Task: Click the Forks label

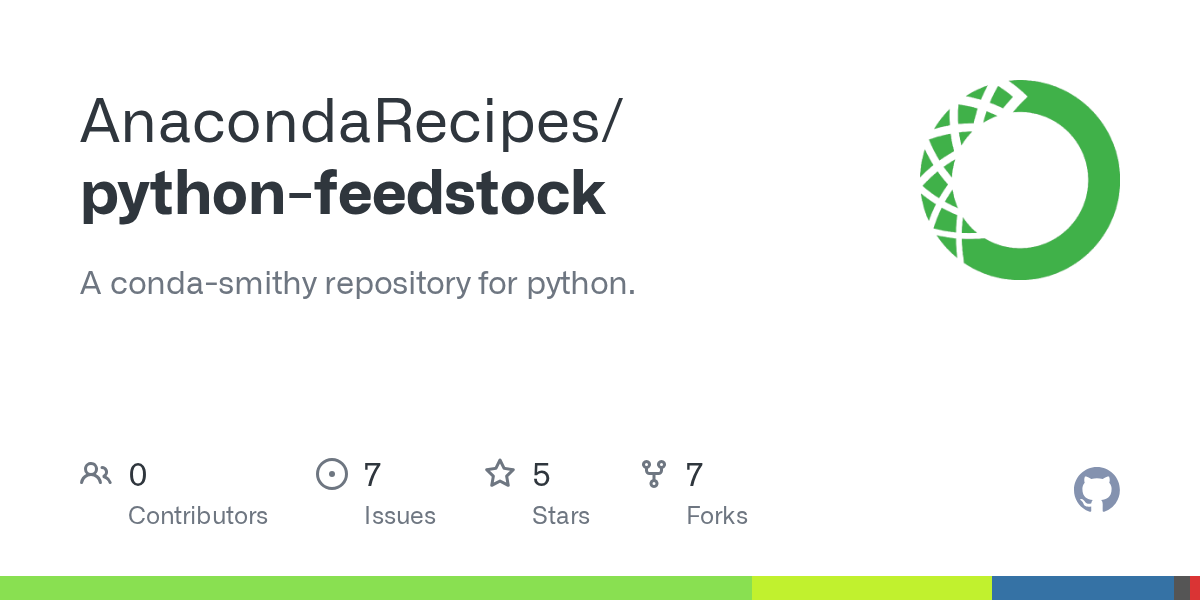Action: 717,516
